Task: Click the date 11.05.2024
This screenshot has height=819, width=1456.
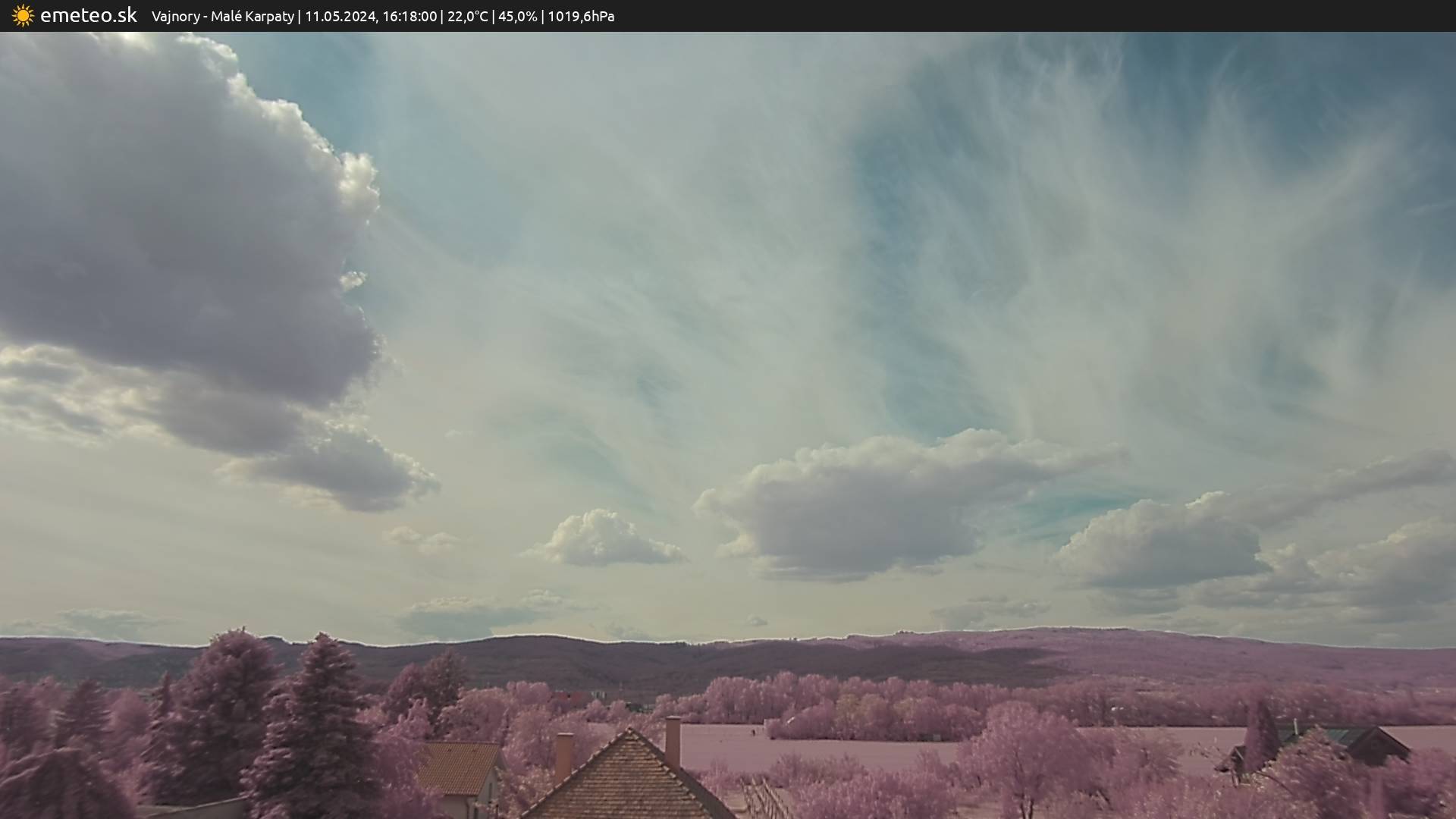Action: point(340,16)
